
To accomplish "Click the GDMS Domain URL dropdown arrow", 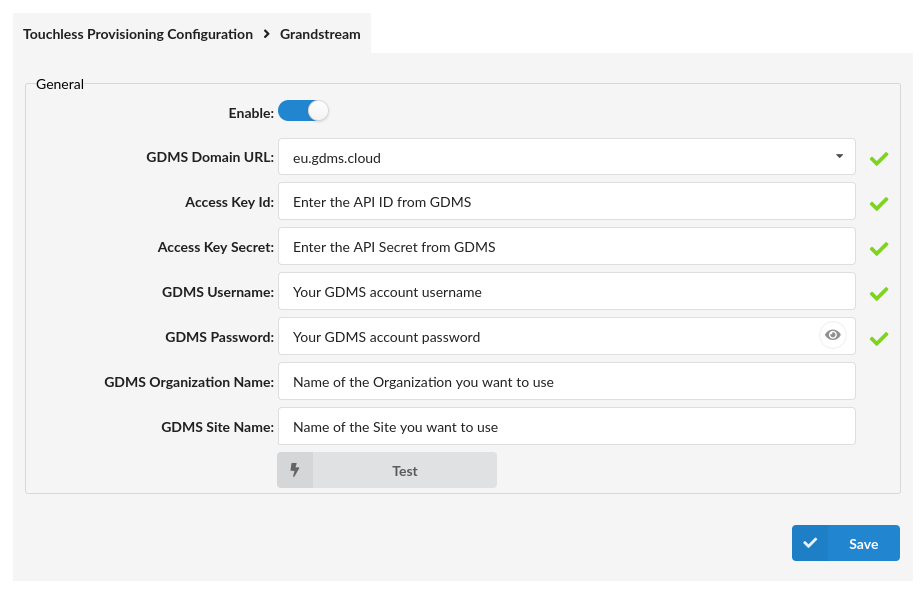I will coord(839,156).
